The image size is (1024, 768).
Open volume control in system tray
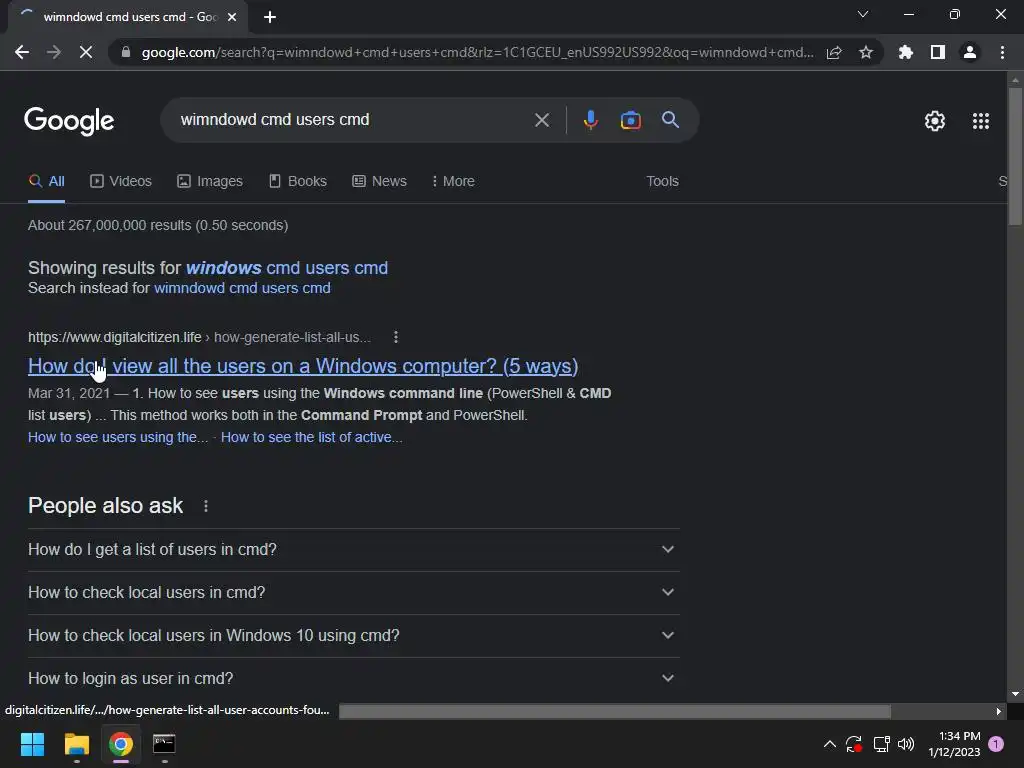[x=906, y=744]
